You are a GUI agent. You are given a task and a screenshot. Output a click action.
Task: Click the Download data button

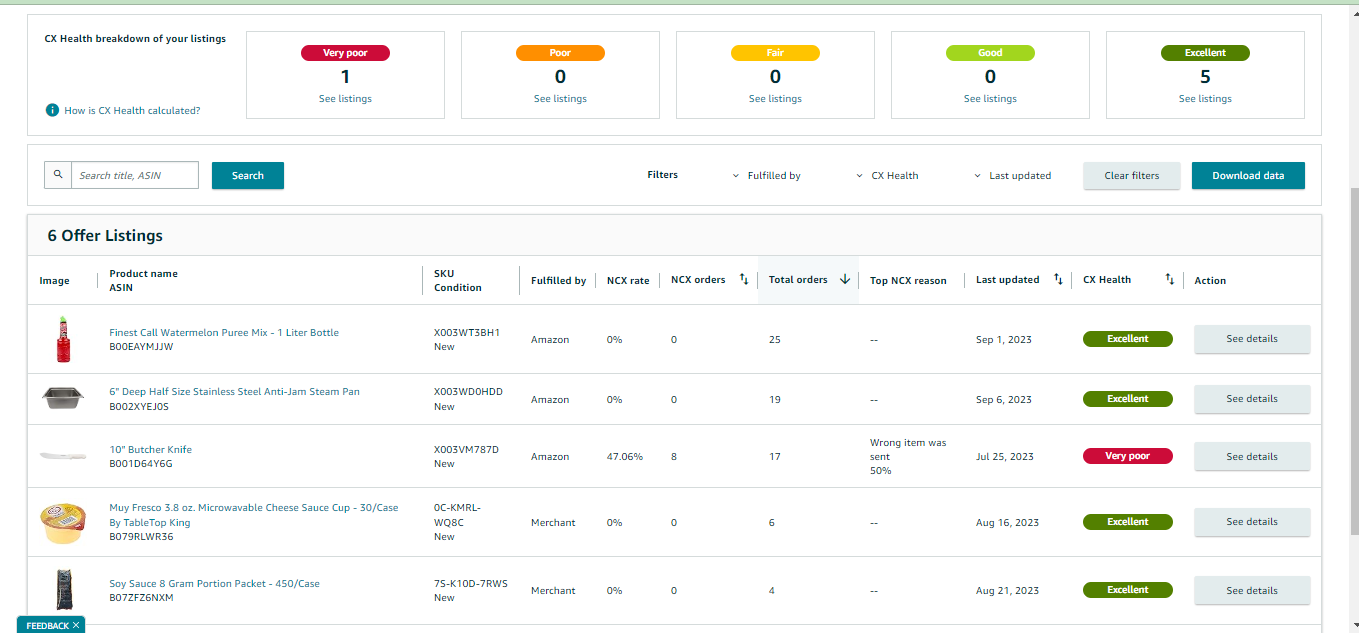(1248, 175)
